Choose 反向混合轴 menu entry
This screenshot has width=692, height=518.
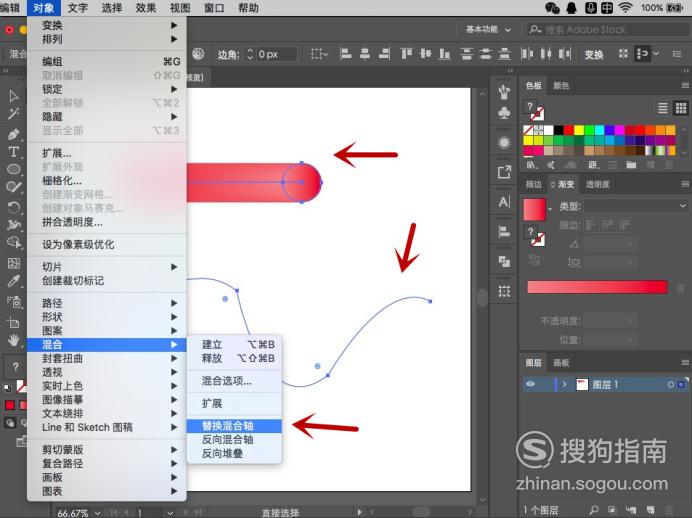coord(234,439)
